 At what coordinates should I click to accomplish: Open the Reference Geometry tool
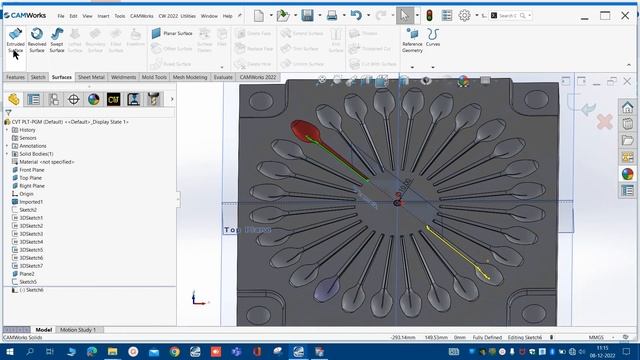coord(412,40)
